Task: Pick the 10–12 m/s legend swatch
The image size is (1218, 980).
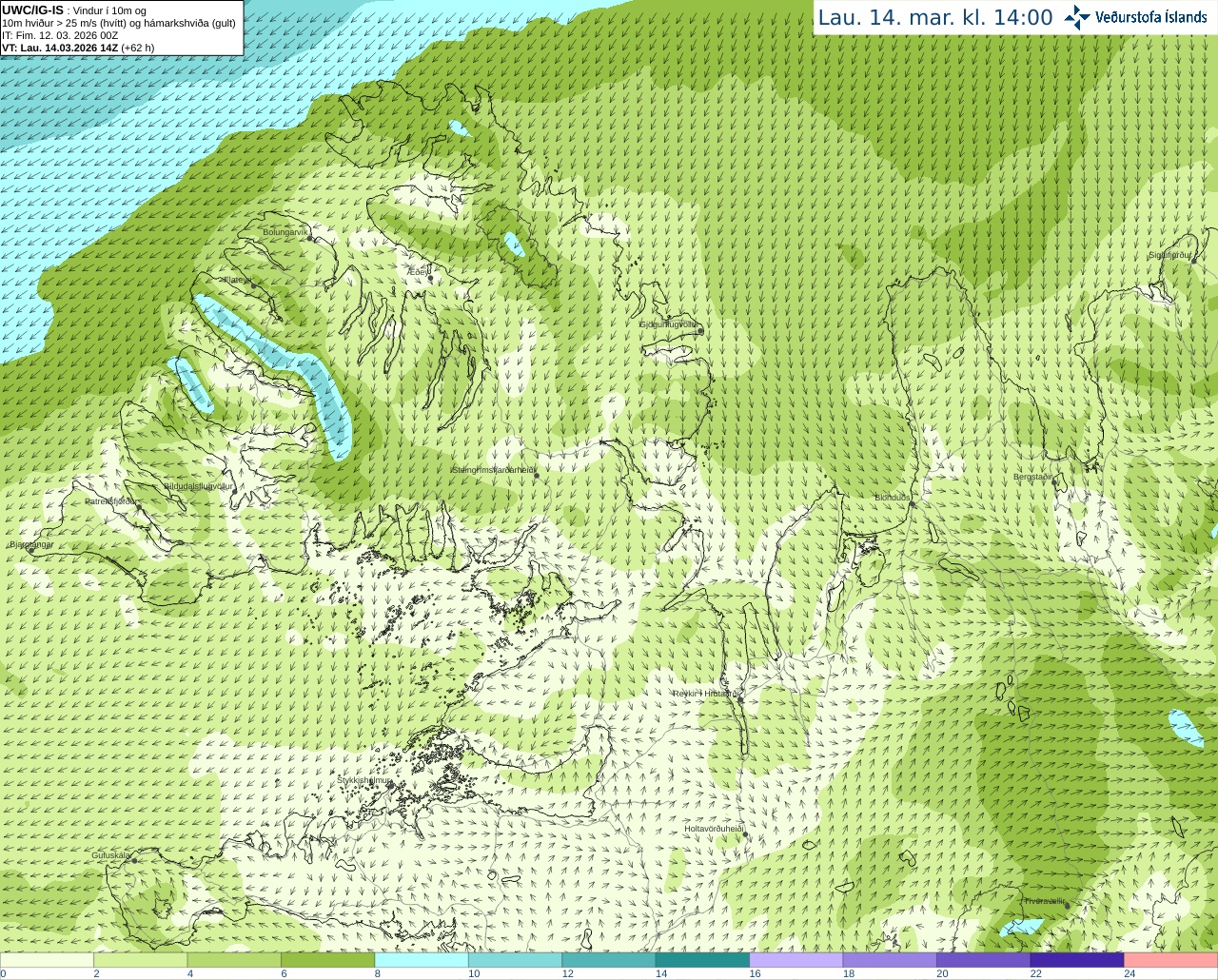Action: (x=515, y=960)
